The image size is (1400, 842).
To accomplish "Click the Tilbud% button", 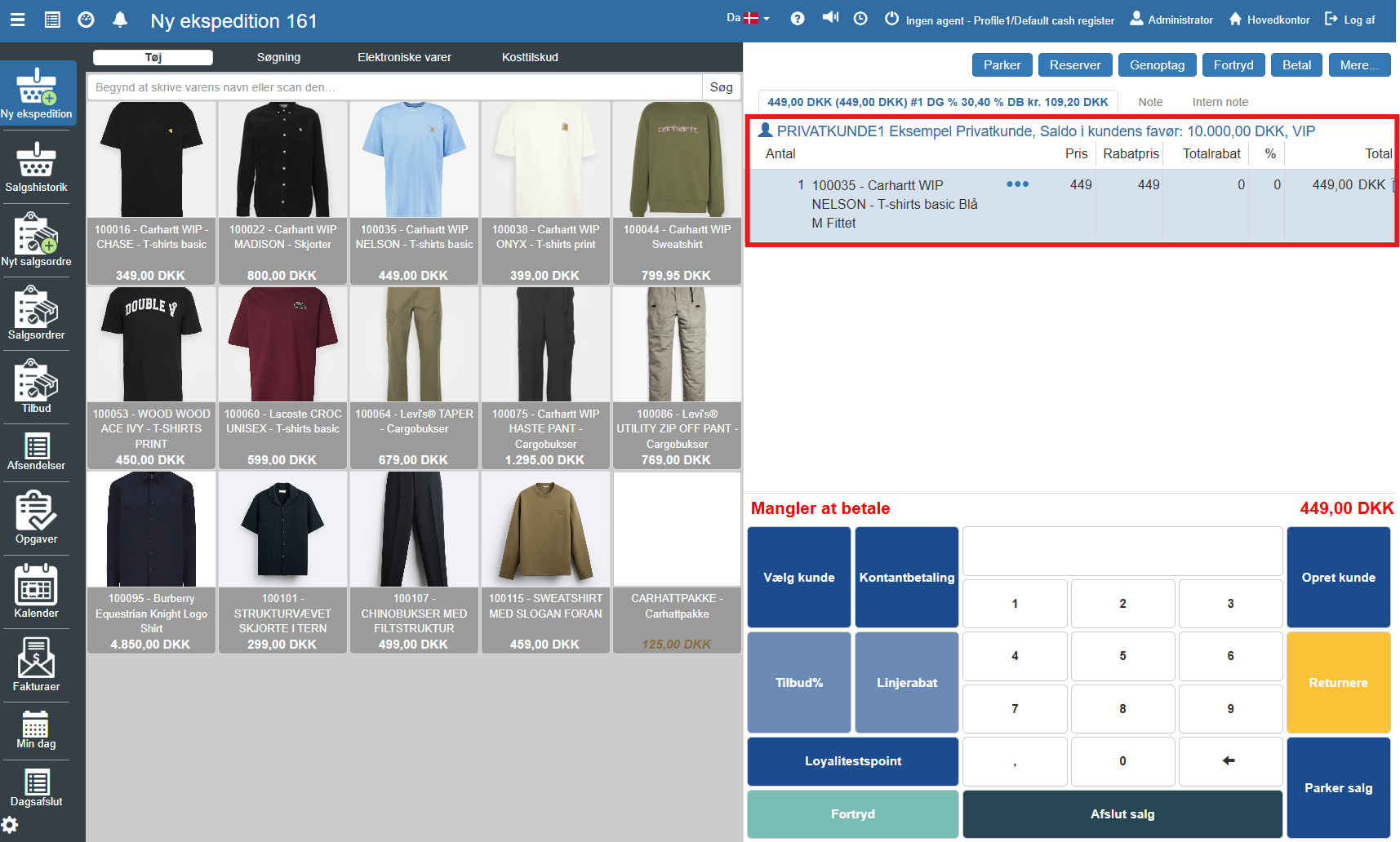I will click(x=799, y=683).
